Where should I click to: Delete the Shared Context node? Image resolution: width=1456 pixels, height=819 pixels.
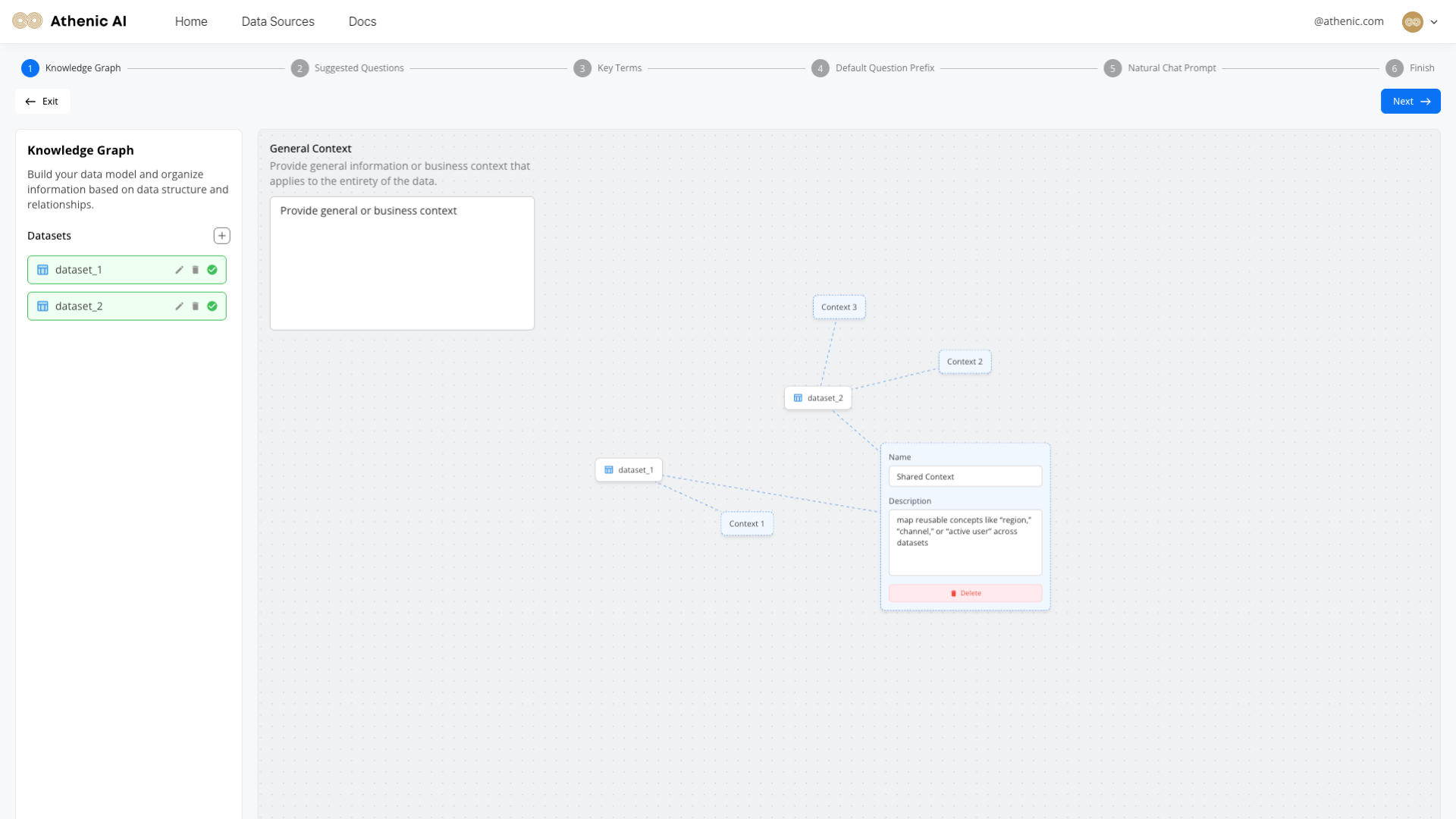tap(965, 593)
